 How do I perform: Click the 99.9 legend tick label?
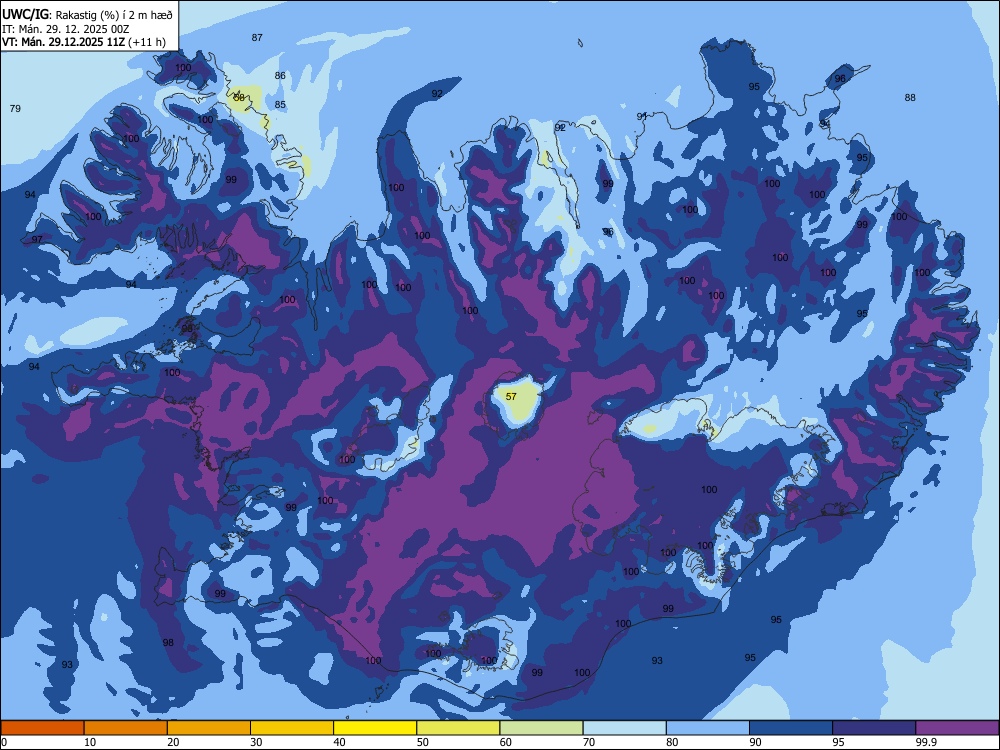click(x=925, y=742)
